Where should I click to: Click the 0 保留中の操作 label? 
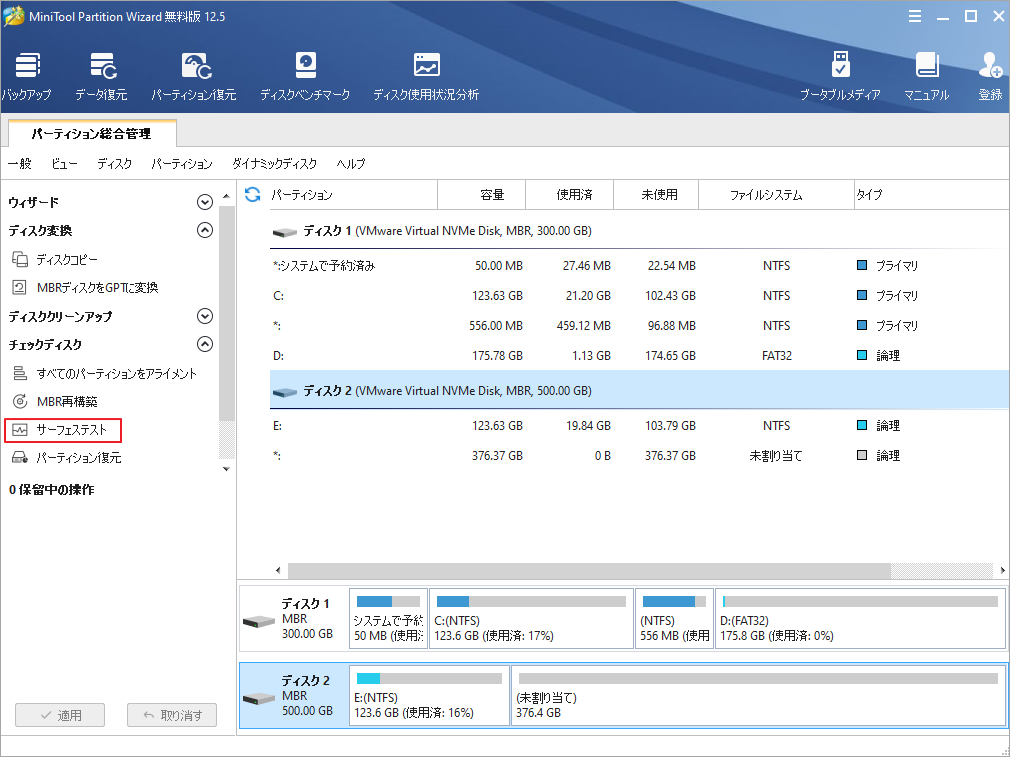(52, 490)
